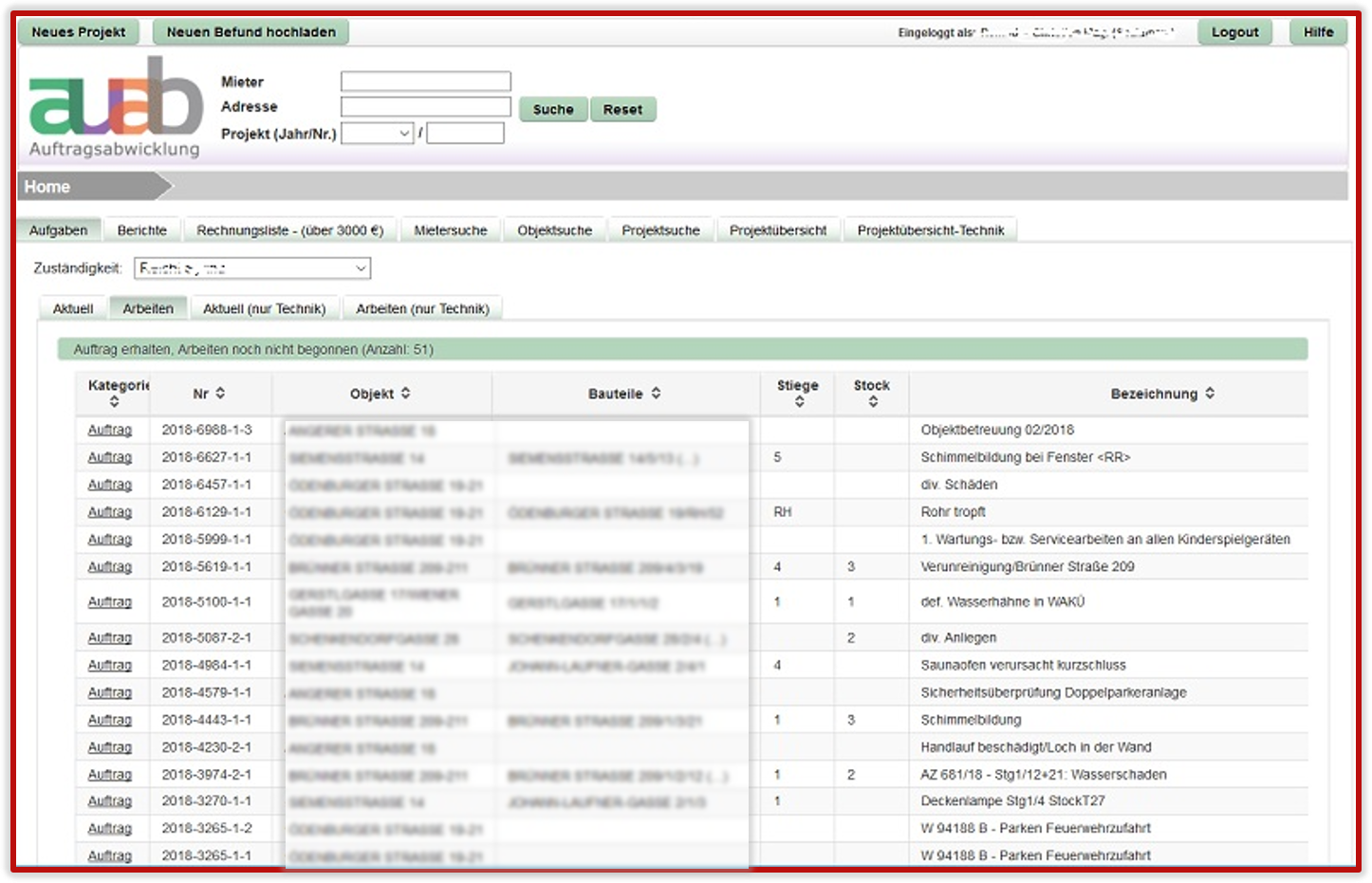Open Auftrag link for 2018-5100-1-1
Screen dimensions: 1372x883
coord(110,603)
